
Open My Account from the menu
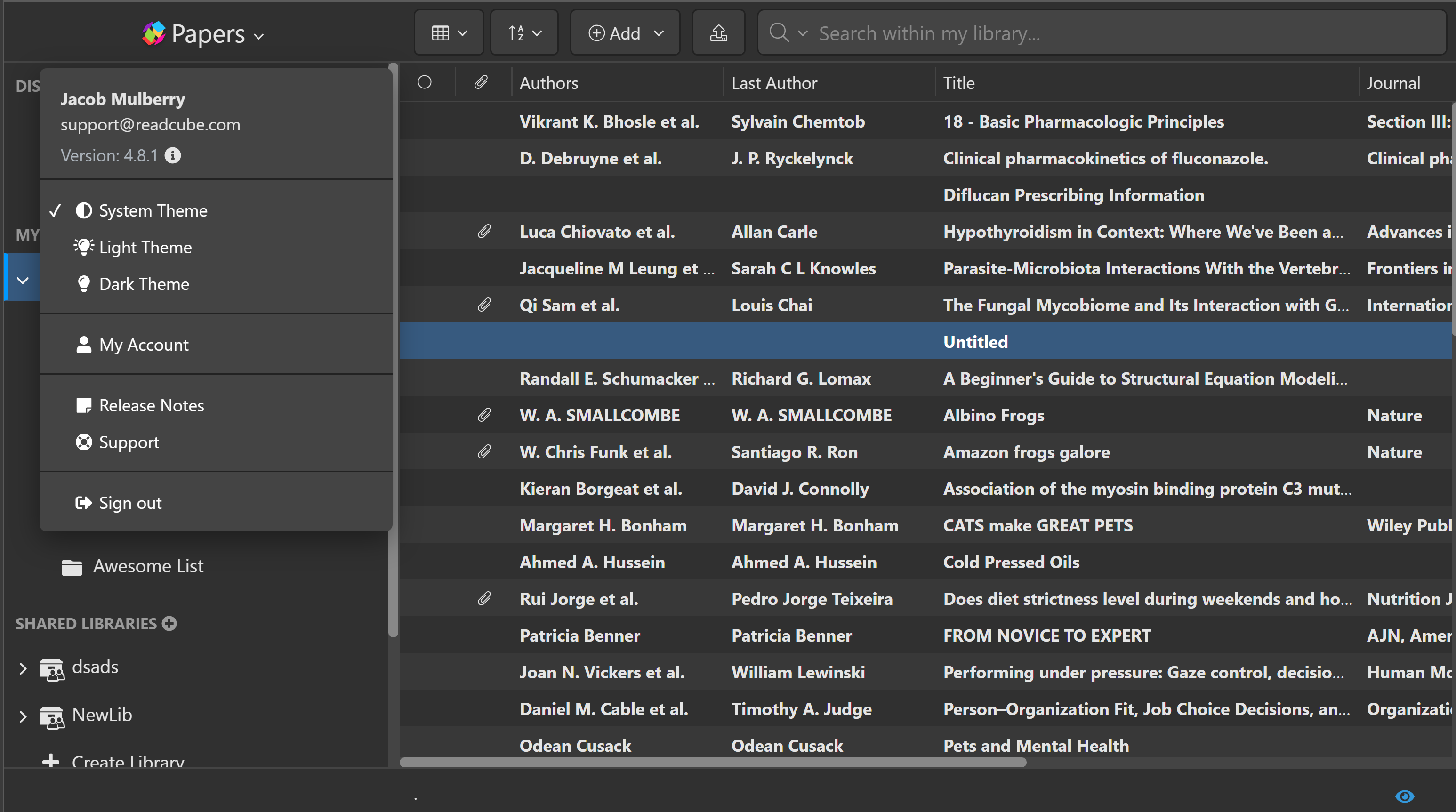click(x=144, y=345)
